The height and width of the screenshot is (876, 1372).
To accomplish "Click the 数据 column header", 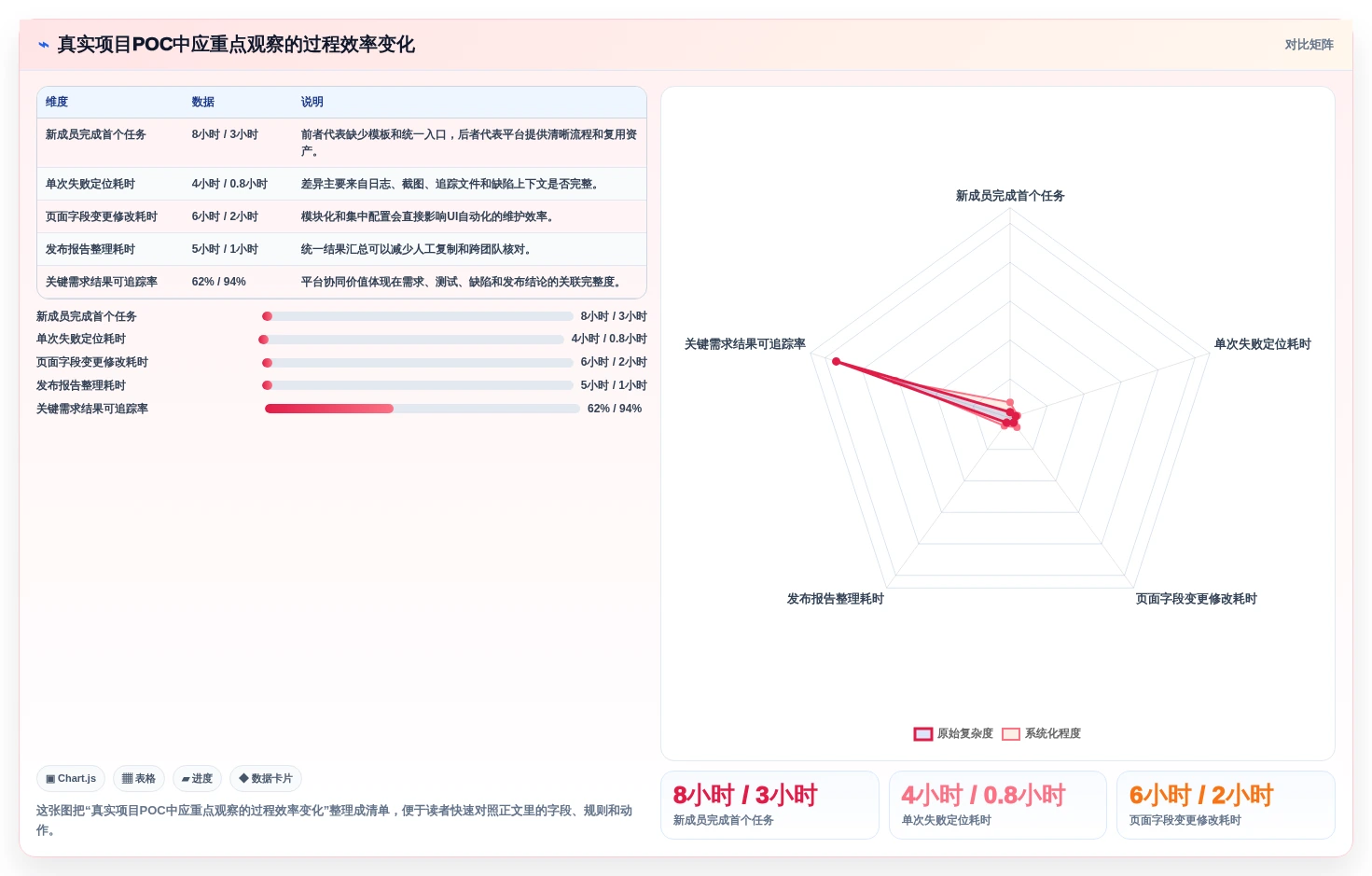I will click(x=203, y=102).
